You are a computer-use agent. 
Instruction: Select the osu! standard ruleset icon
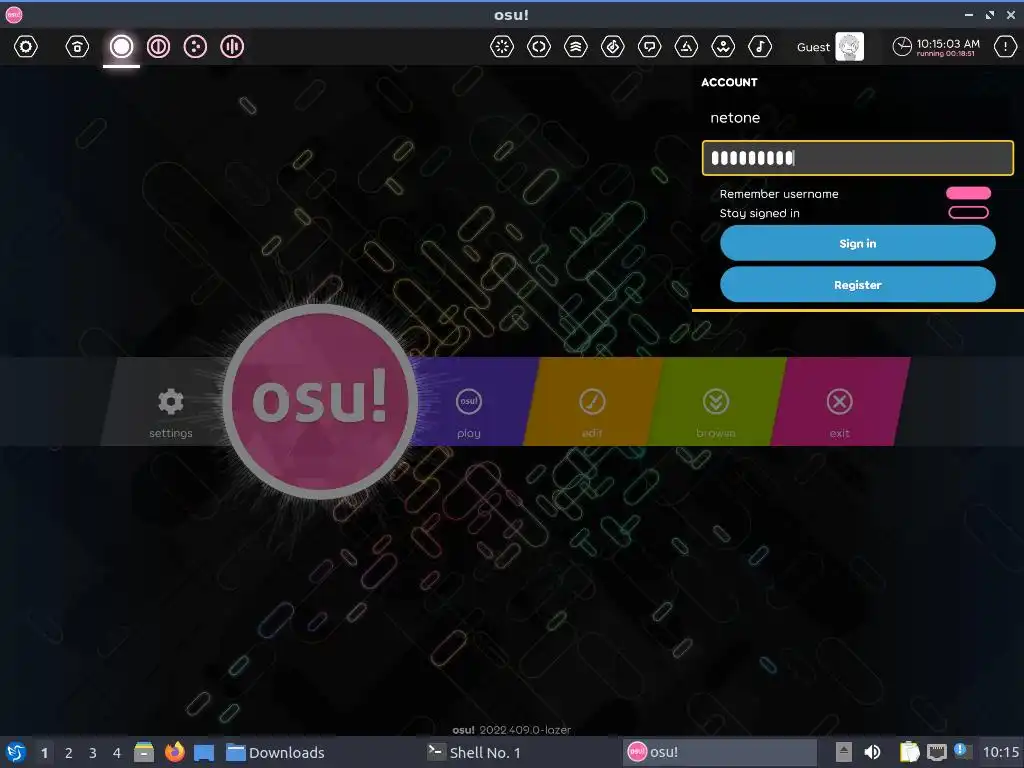tap(121, 46)
